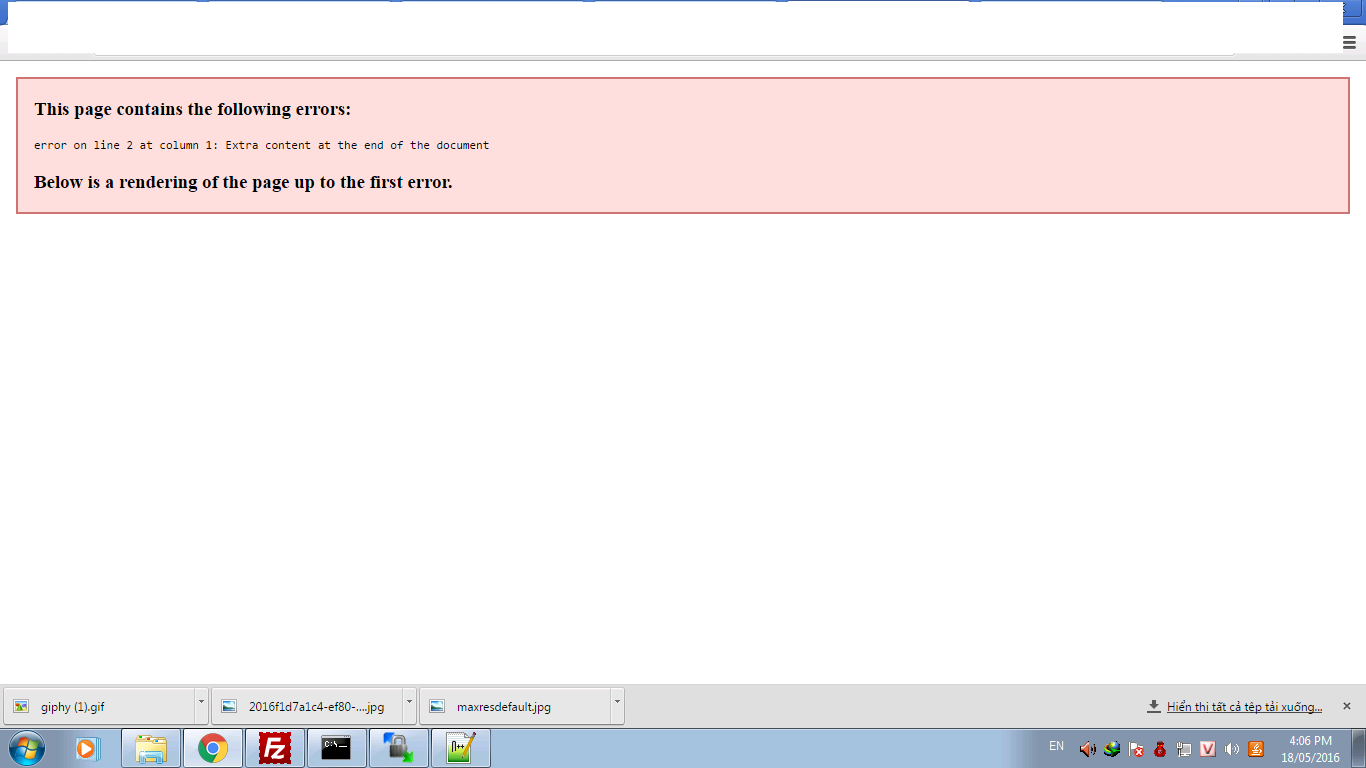Expand options arrow for giphy (1).gif
Screen dimensions: 1366x768
[x=201, y=705]
